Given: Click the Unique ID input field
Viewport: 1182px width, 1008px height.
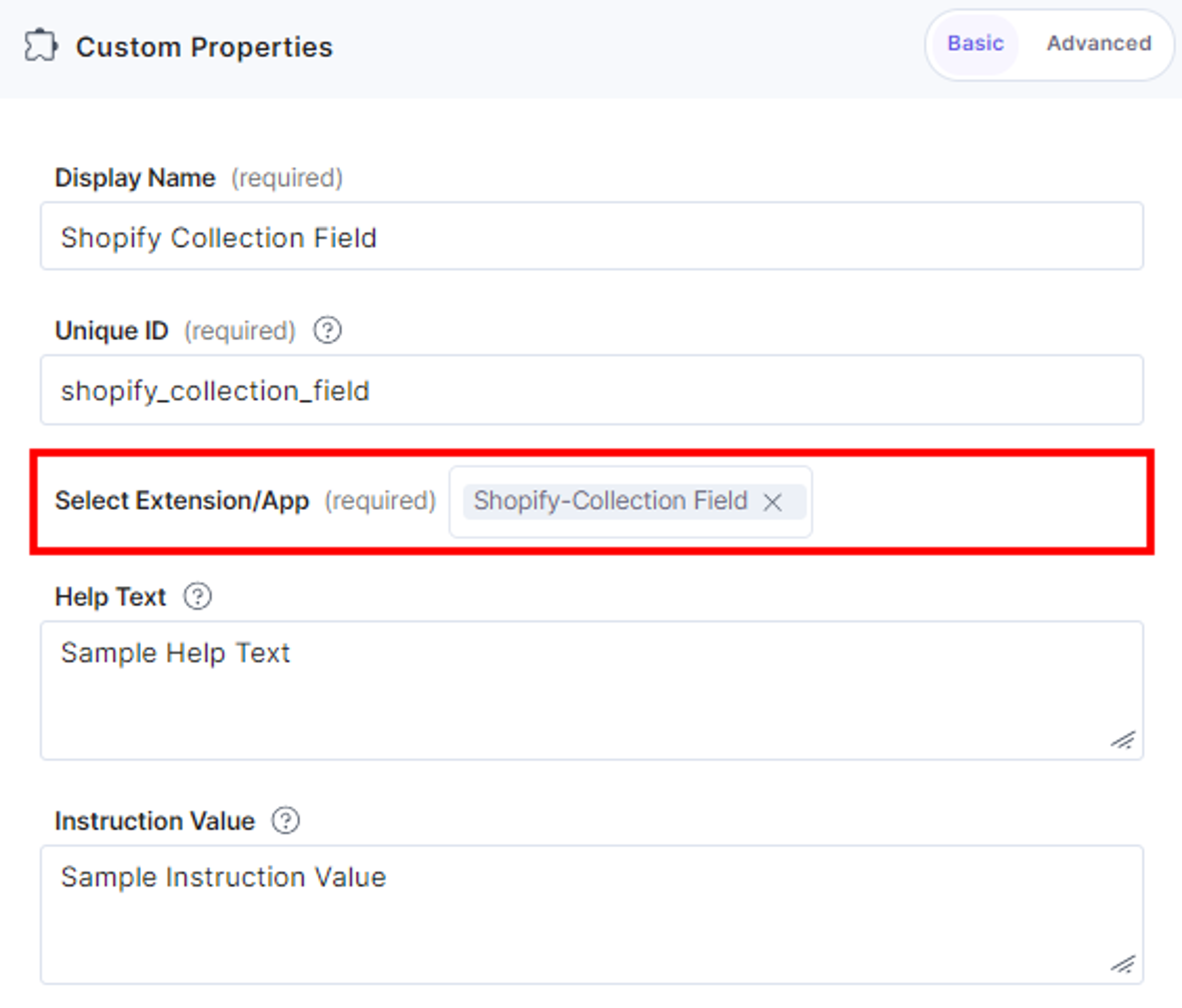Looking at the screenshot, I should [592, 390].
